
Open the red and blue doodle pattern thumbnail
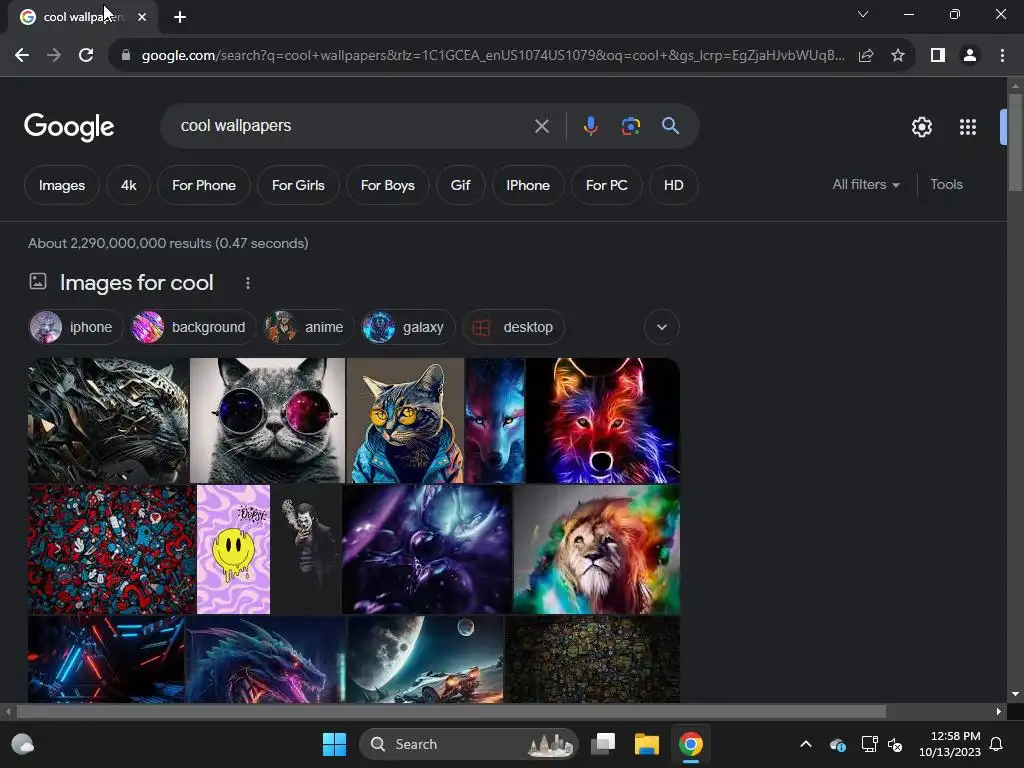click(112, 549)
